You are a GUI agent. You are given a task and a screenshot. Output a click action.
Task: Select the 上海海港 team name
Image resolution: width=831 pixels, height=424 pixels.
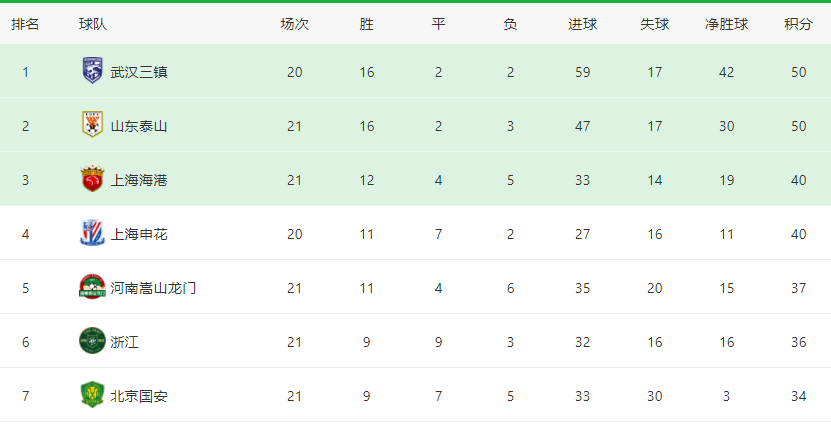[x=139, y=180]
